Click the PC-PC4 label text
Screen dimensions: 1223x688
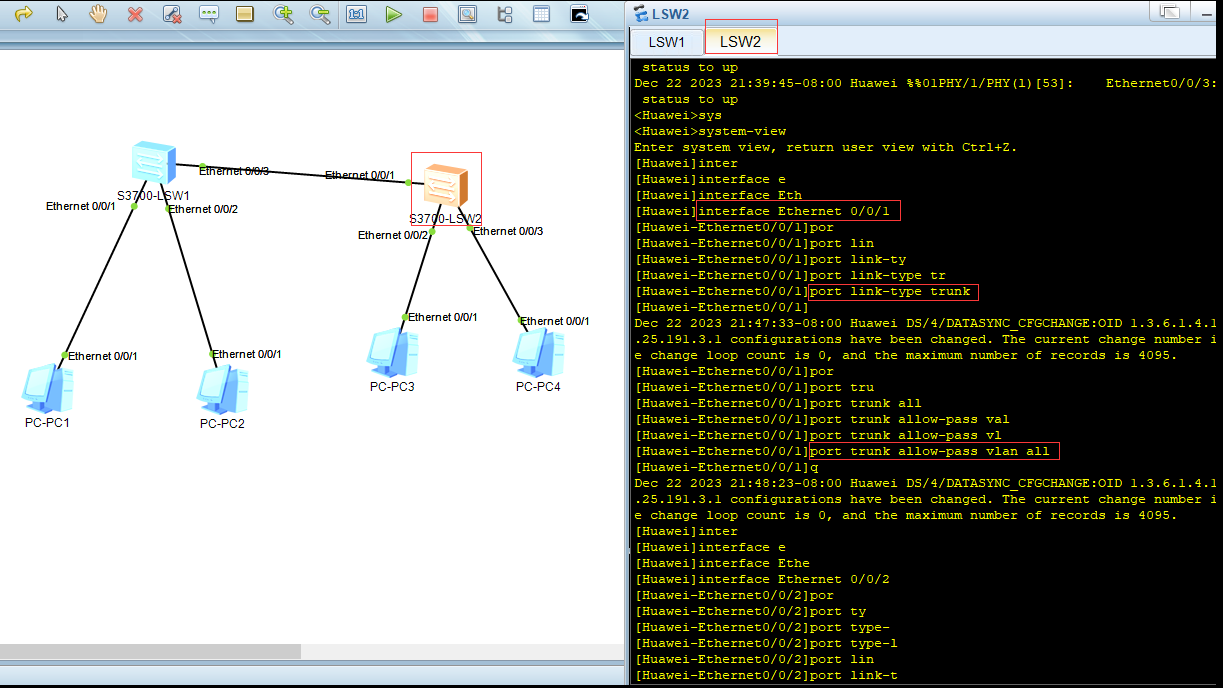click(538, 387)
